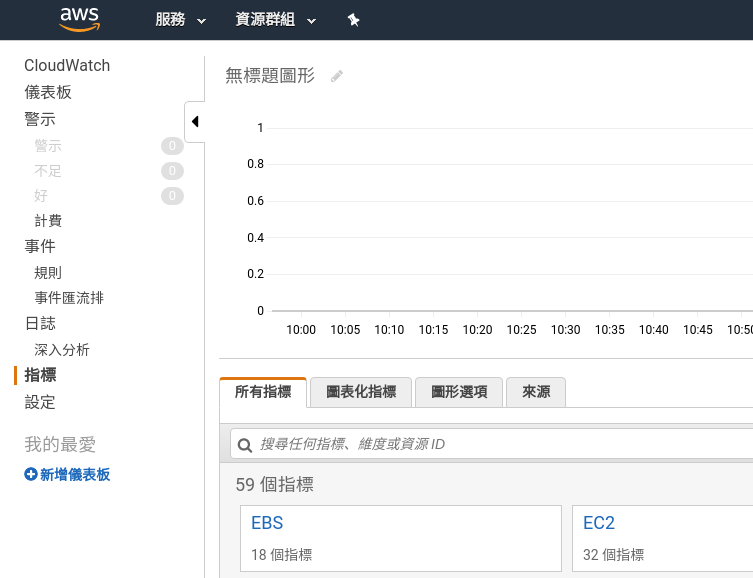Open the 事件 section
This screenshot has height=578, width=753.
tap(40, 246)
